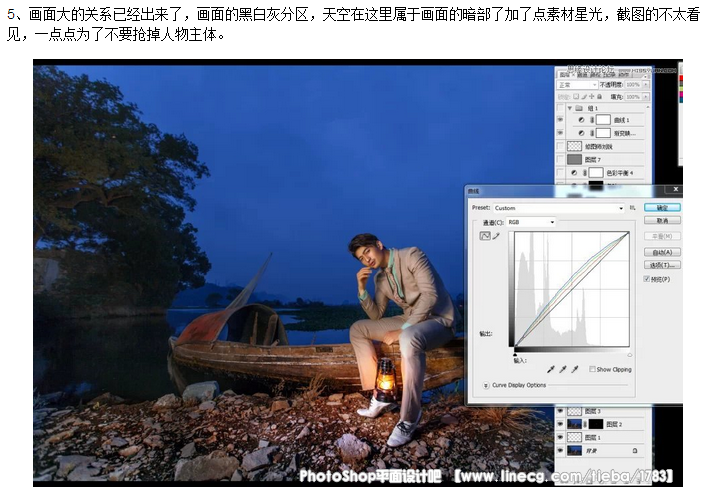Screen dimensions: 723x493
Task: Click the lock all padlock icon
Action: coord(599,96)
